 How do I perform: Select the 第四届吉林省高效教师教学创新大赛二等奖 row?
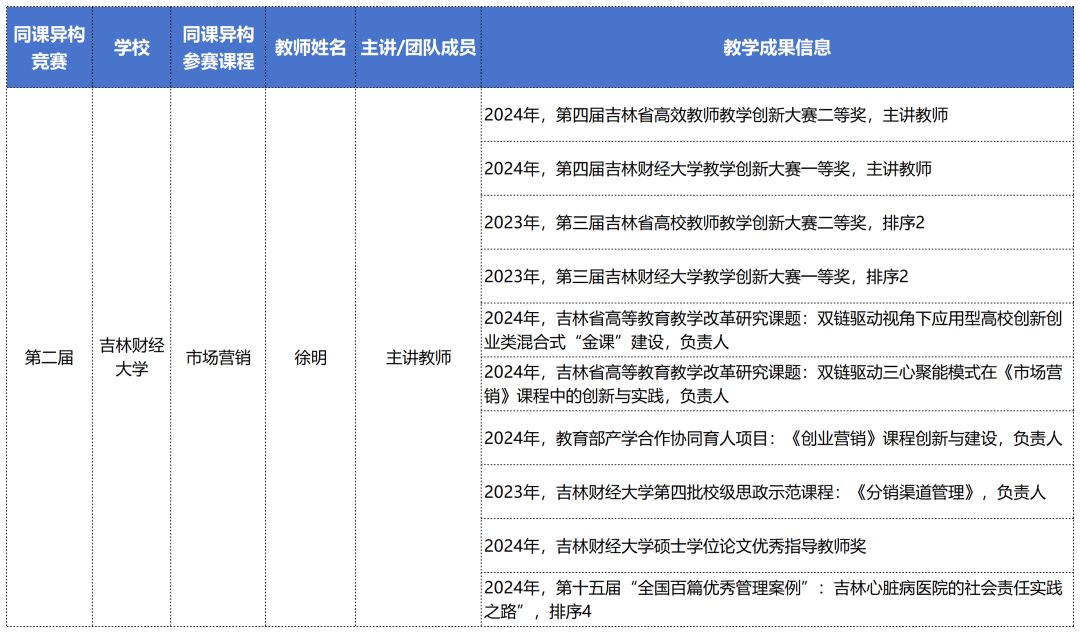(777, 115)
